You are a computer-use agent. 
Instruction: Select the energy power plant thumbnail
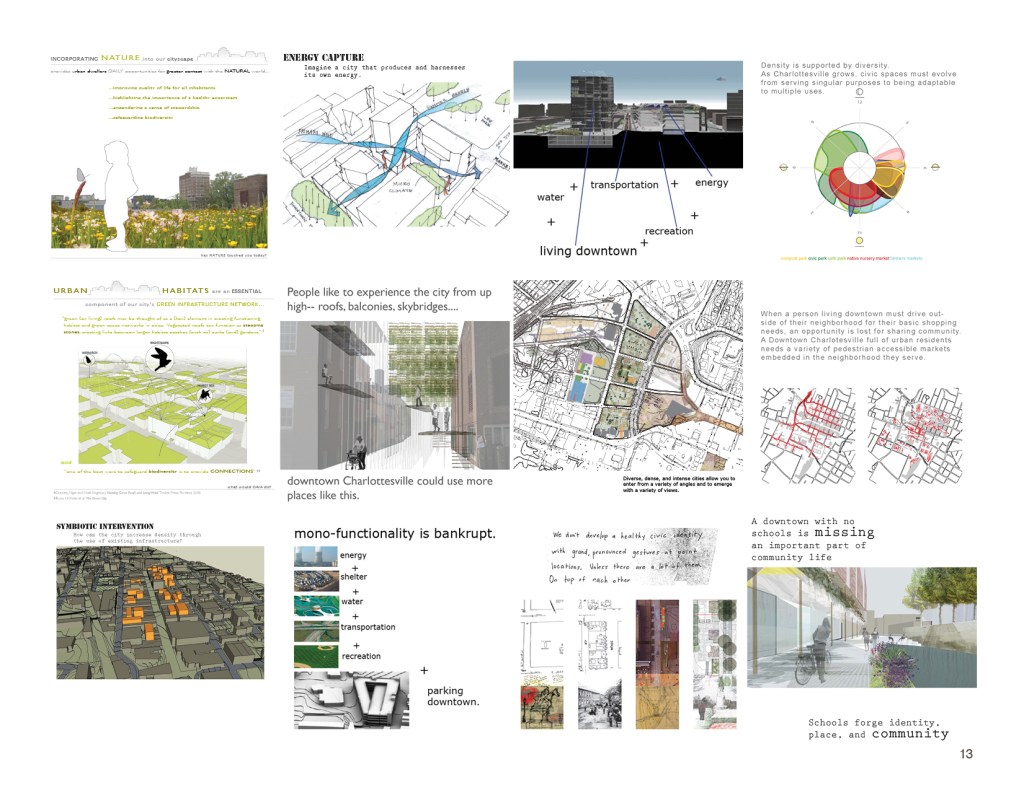click(x=315, y=556)
